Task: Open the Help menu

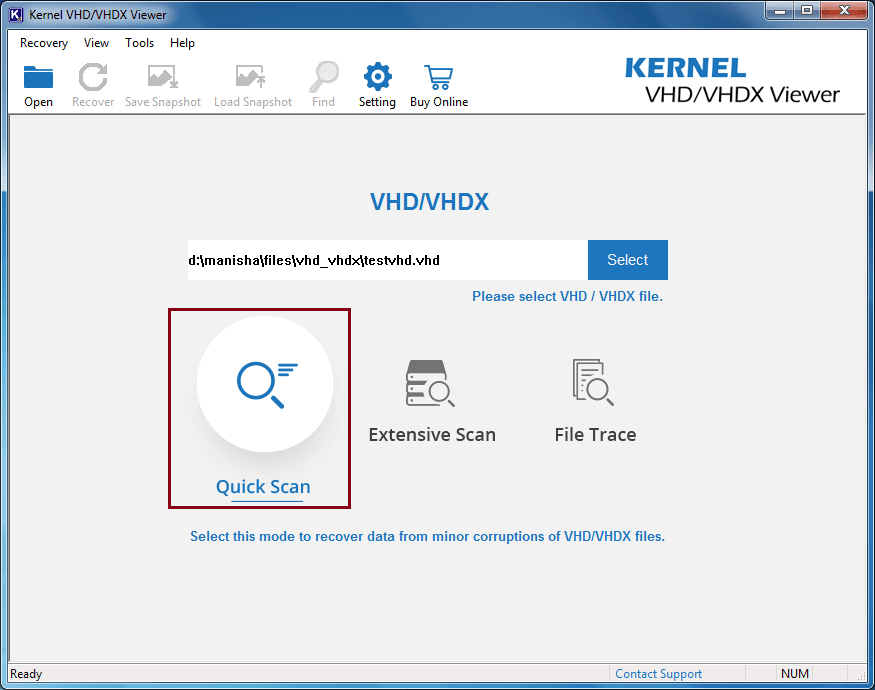Action: 182,43
